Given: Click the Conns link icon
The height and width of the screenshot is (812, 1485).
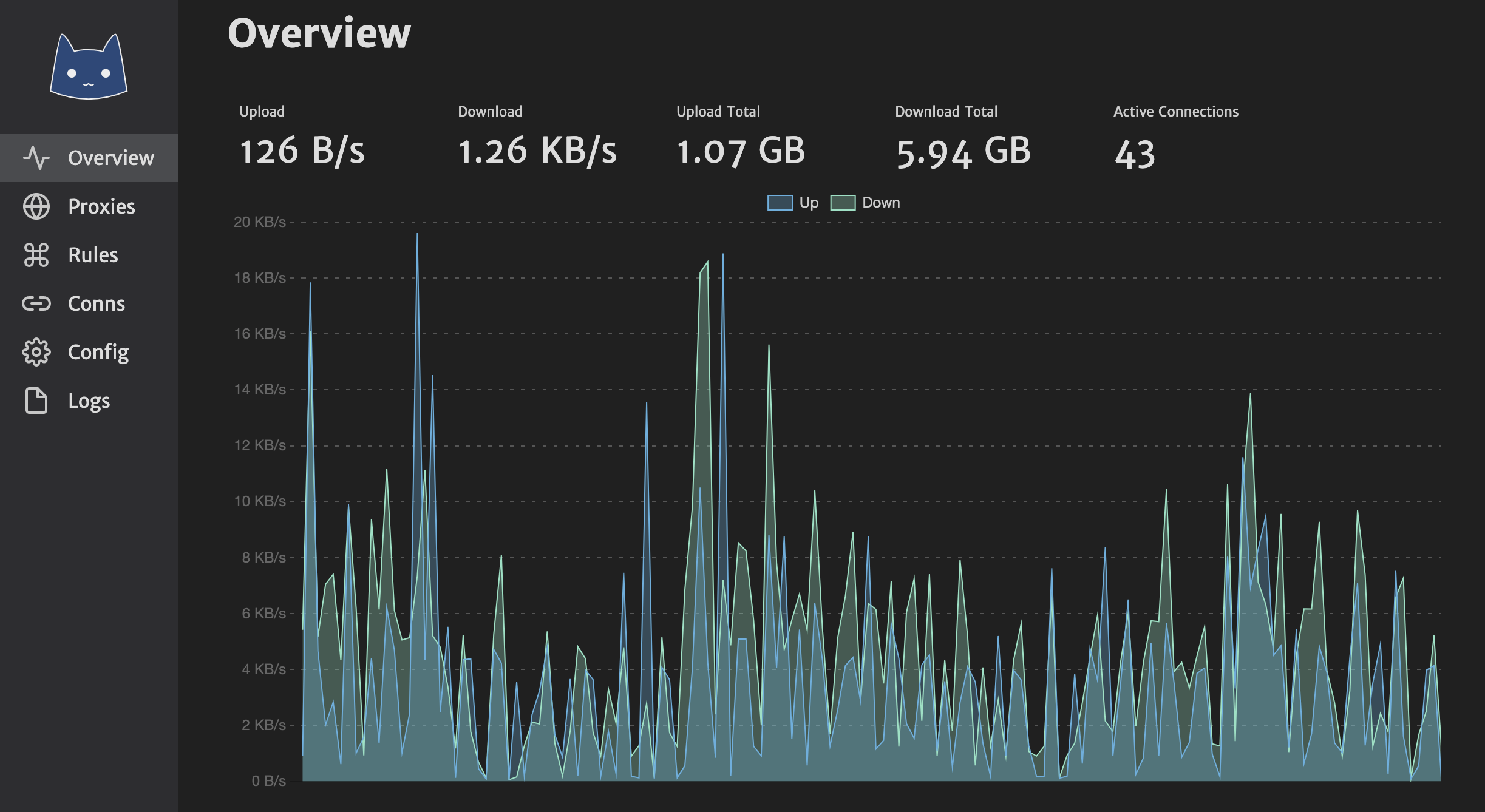Looking at the screenshot, I should (36, 303).
